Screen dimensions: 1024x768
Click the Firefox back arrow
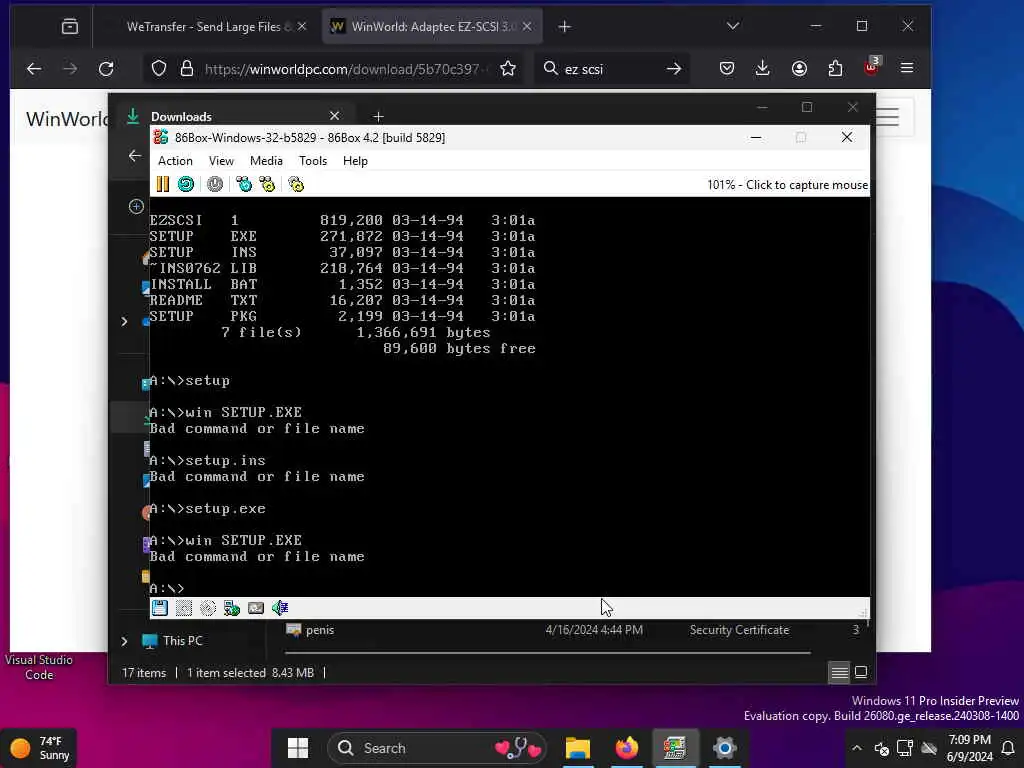coord(34,69)
